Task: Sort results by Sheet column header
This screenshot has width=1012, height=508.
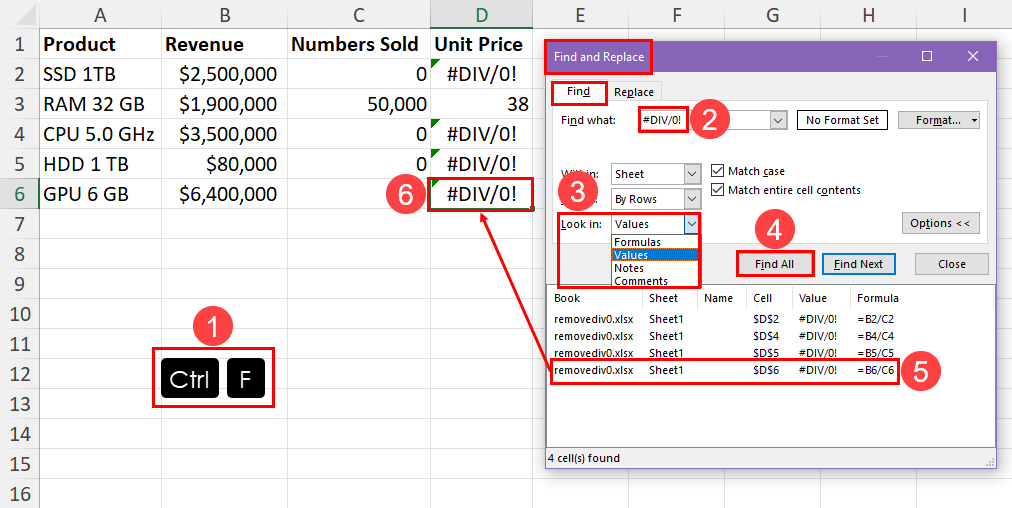Action: 670,298
